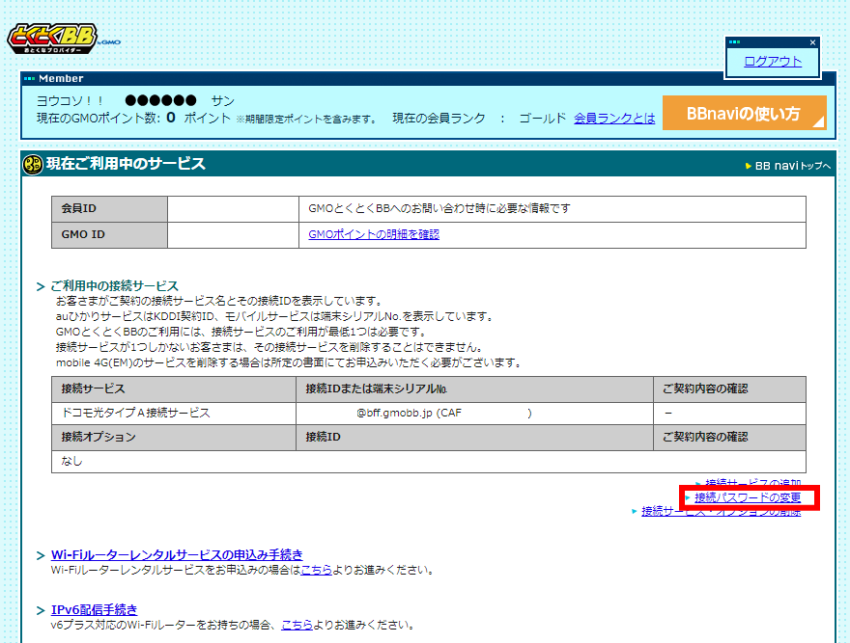Click the chevron before IPv6配信手続き
850x643 pixels.
(x=40, y=610)
